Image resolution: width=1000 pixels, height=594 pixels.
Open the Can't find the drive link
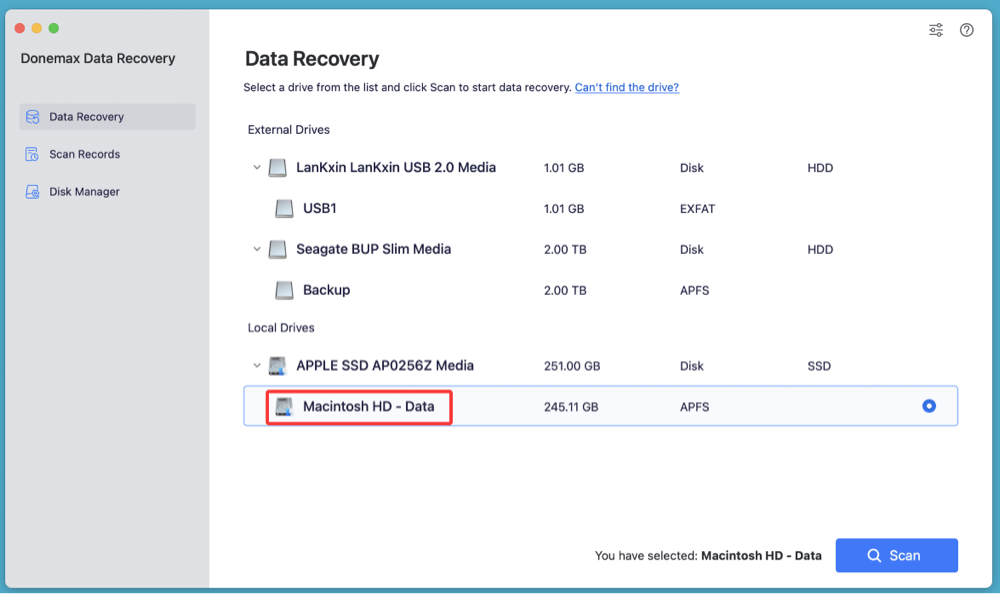[626, 87]
